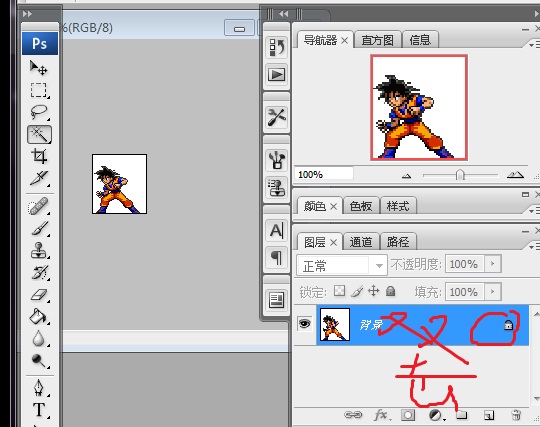Open the layer style fx menu

[x=382, y=415]
